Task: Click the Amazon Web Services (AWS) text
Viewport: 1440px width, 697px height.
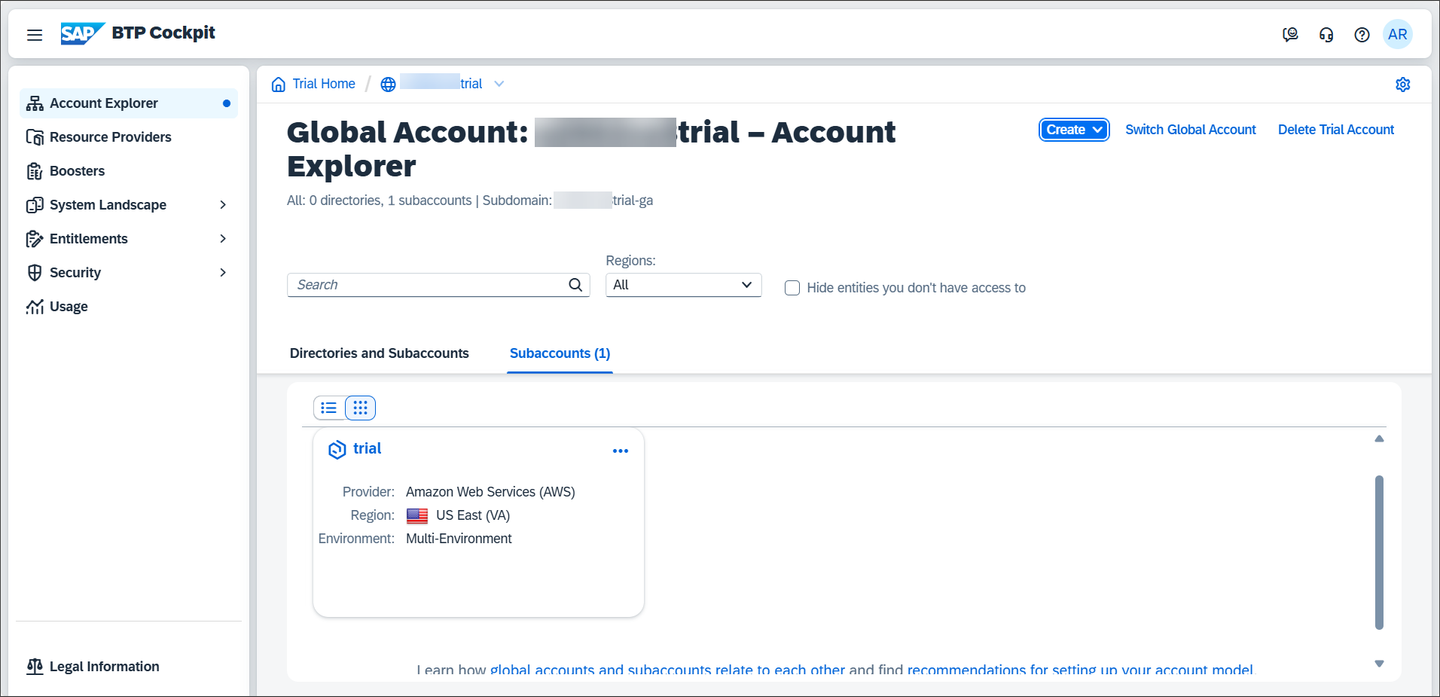Action: point(490,492)
